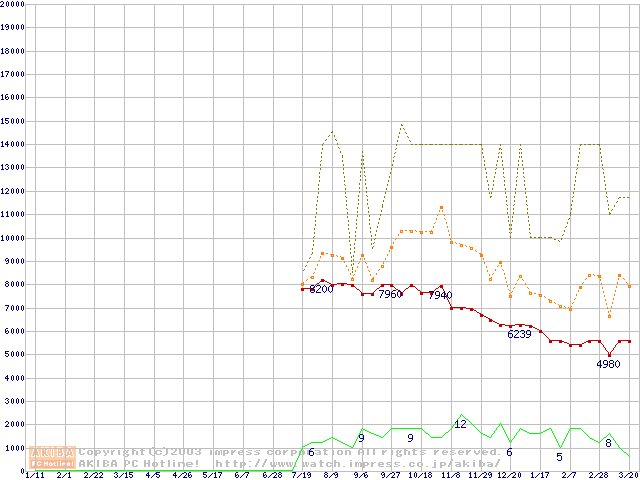Click the 11/8 date on x-axis

pyautogui.click(x=450, y=475)
